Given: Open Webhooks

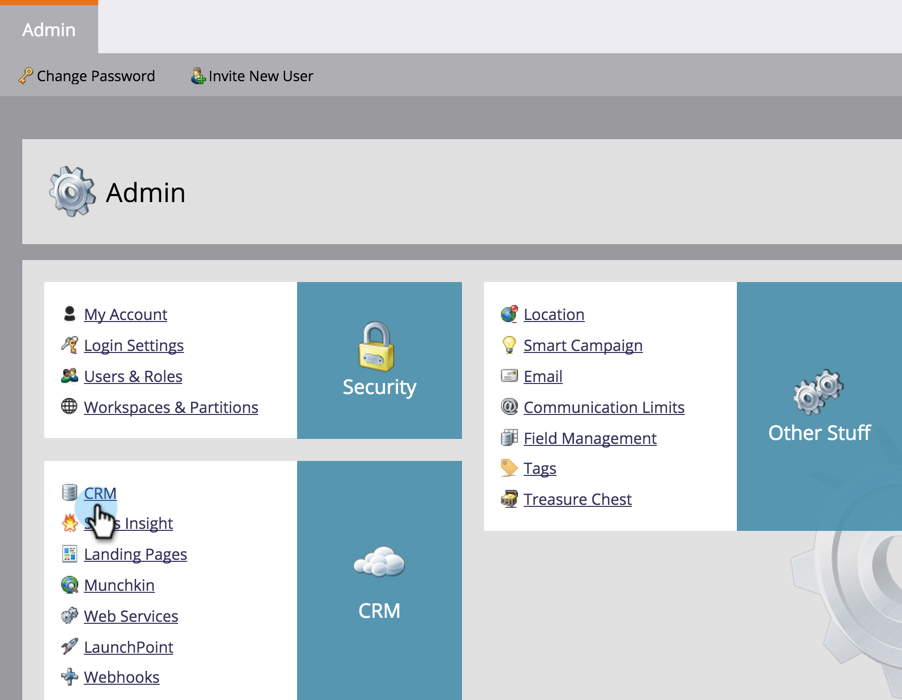Looking at the screenshot, I should (x=121, y=678).
